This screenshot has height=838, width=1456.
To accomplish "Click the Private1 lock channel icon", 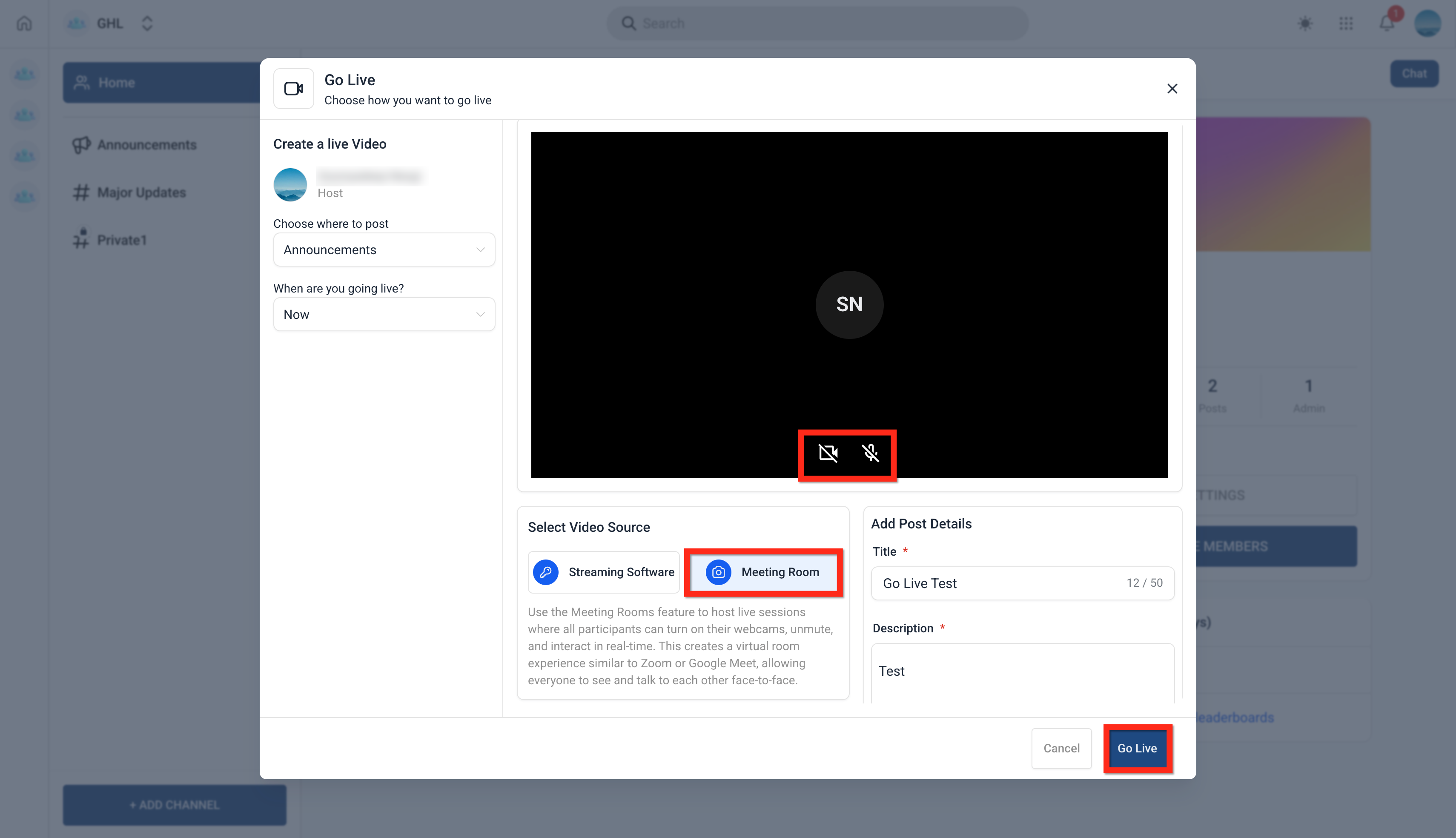I will tap(81, 239).
